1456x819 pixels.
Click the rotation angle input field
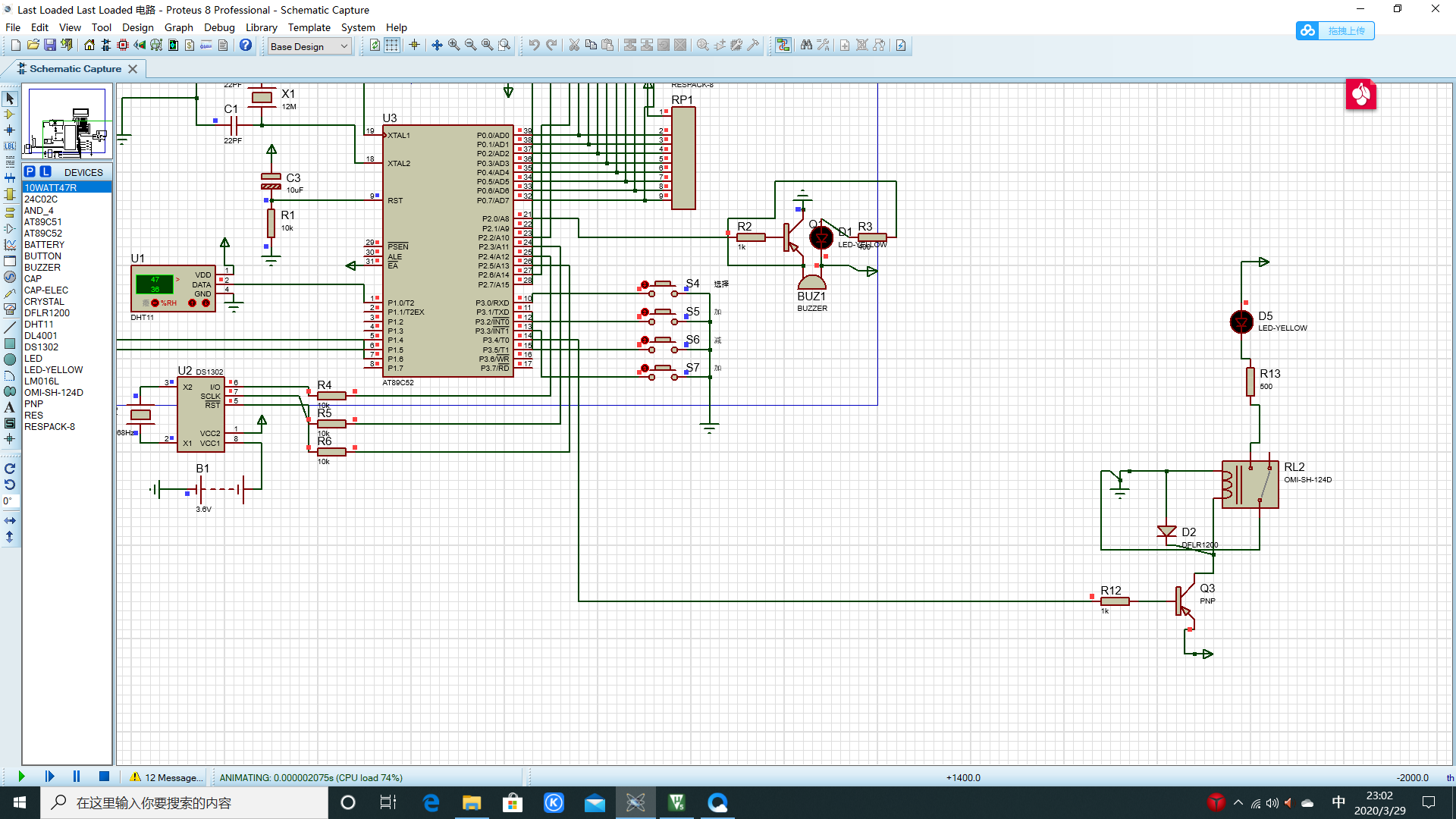coord(10,501)
